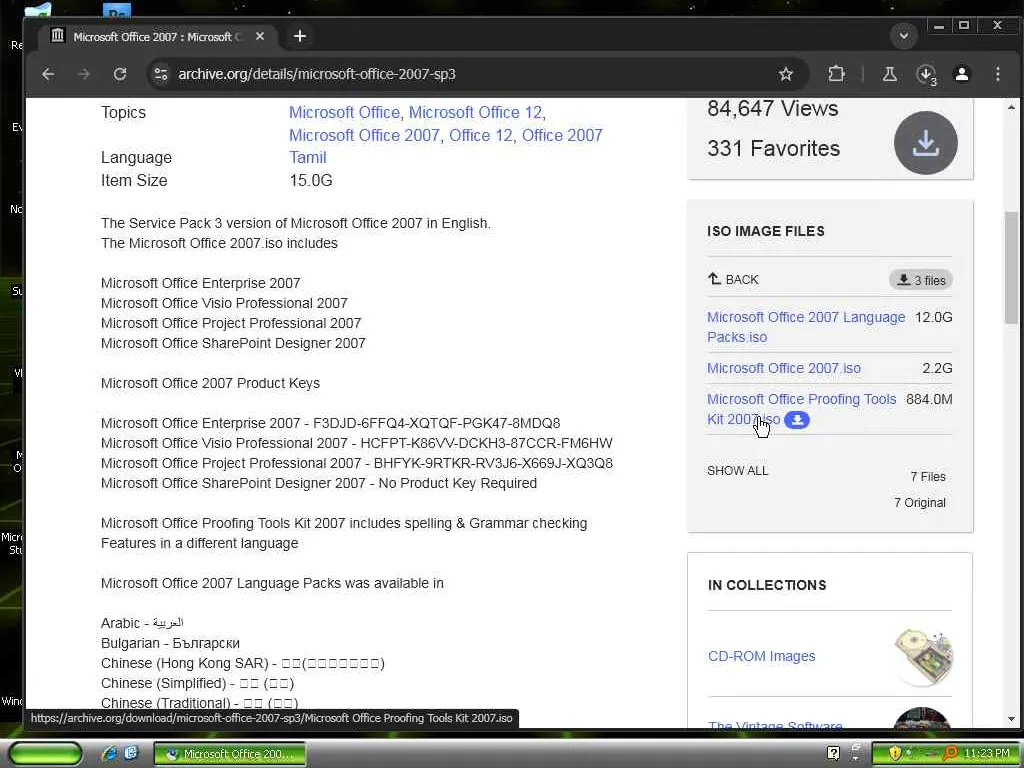Image resolution: width=1024 pixels, height=768 pixels.
Task: Click the Project Professional 2007 product key line
Action: pyautogui.click(x=357, y=463)
